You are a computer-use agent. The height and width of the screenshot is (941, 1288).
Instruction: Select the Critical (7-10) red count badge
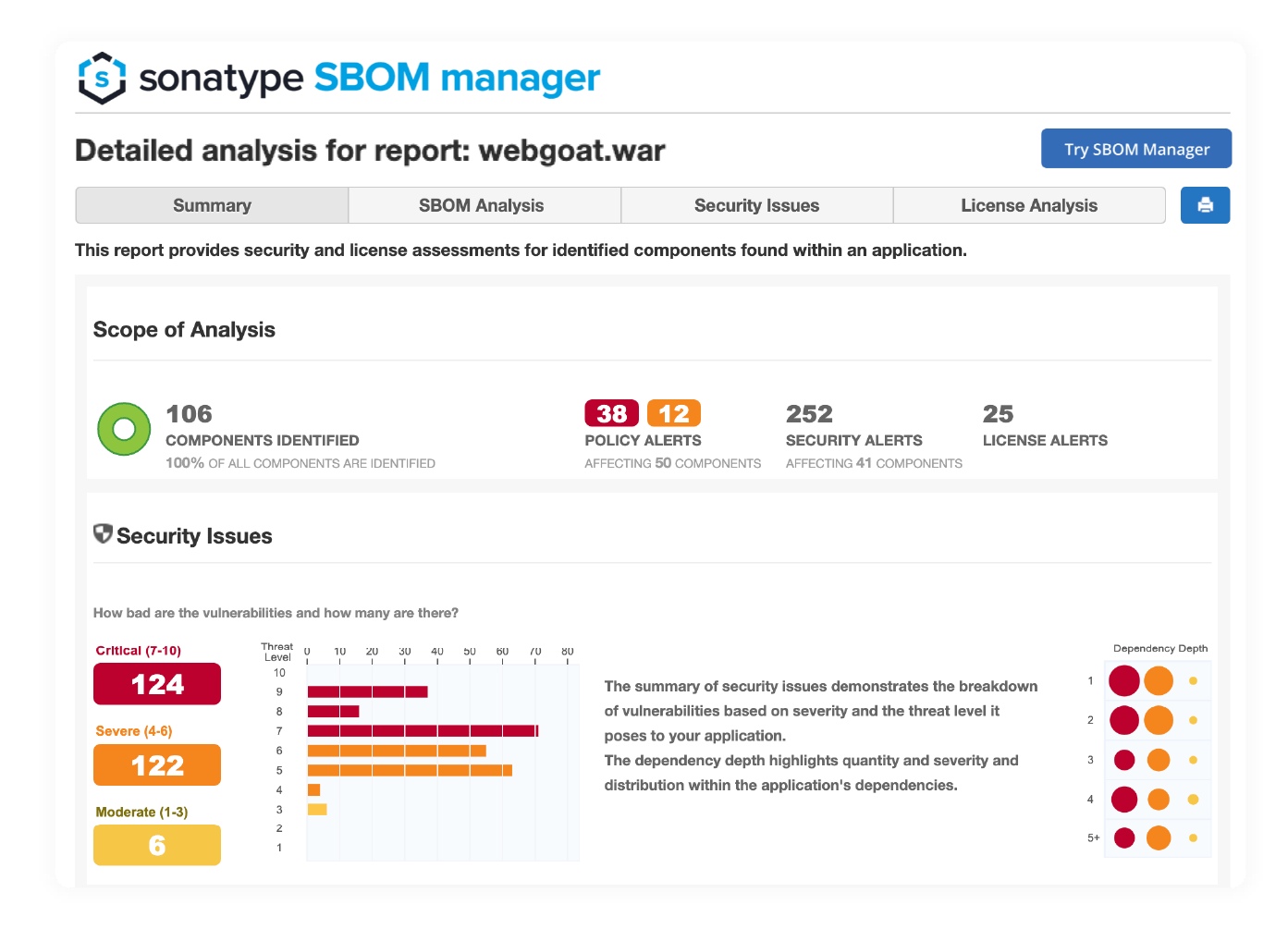(x=156, y=684)
